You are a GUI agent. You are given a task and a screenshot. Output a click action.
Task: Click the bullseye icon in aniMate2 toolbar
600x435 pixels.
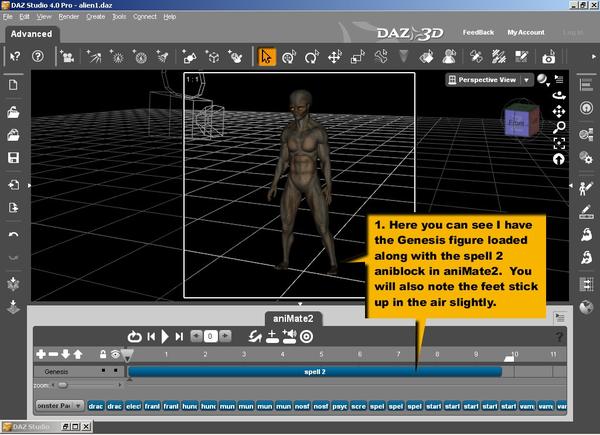click(306, 337)
